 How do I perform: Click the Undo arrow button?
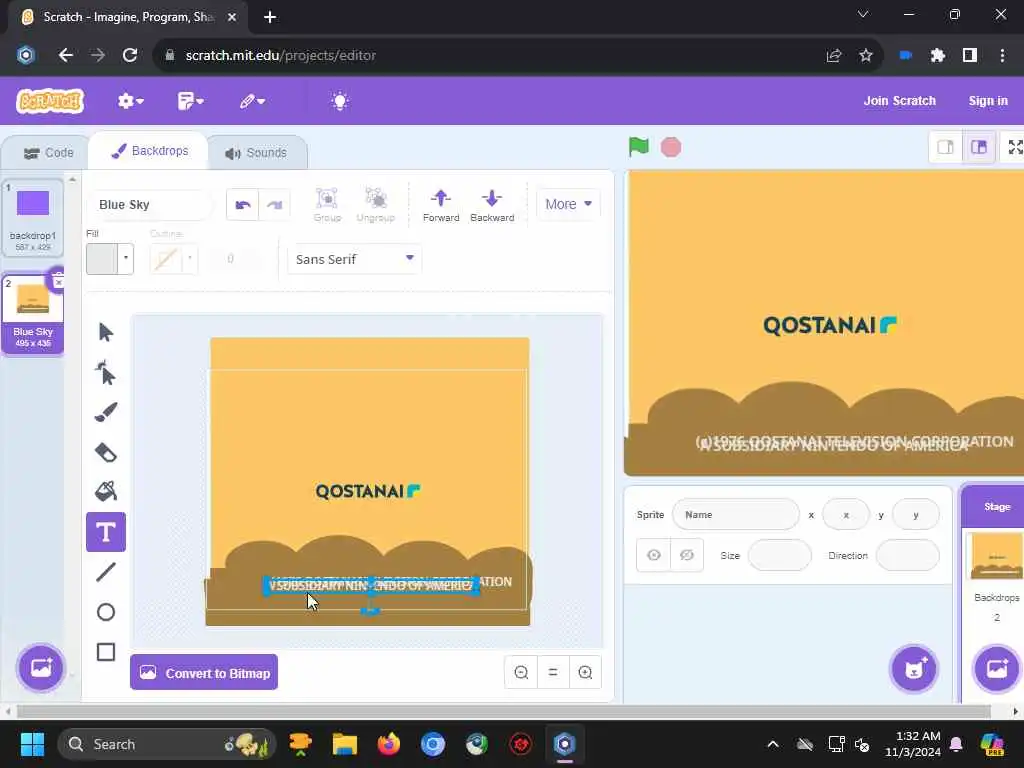243,205
